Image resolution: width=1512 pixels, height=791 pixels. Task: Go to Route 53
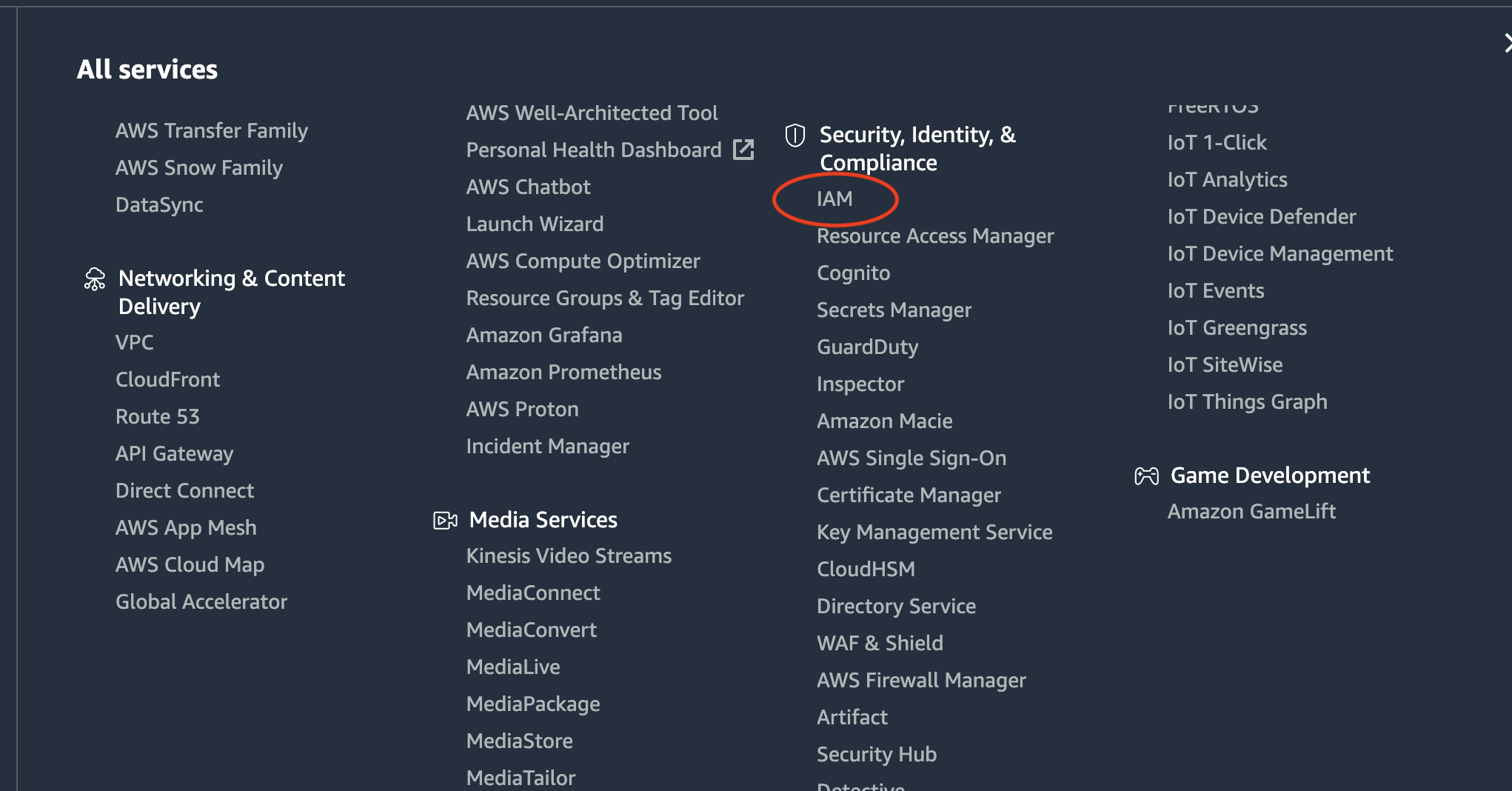pyautogui.click(x=158, y=417)
